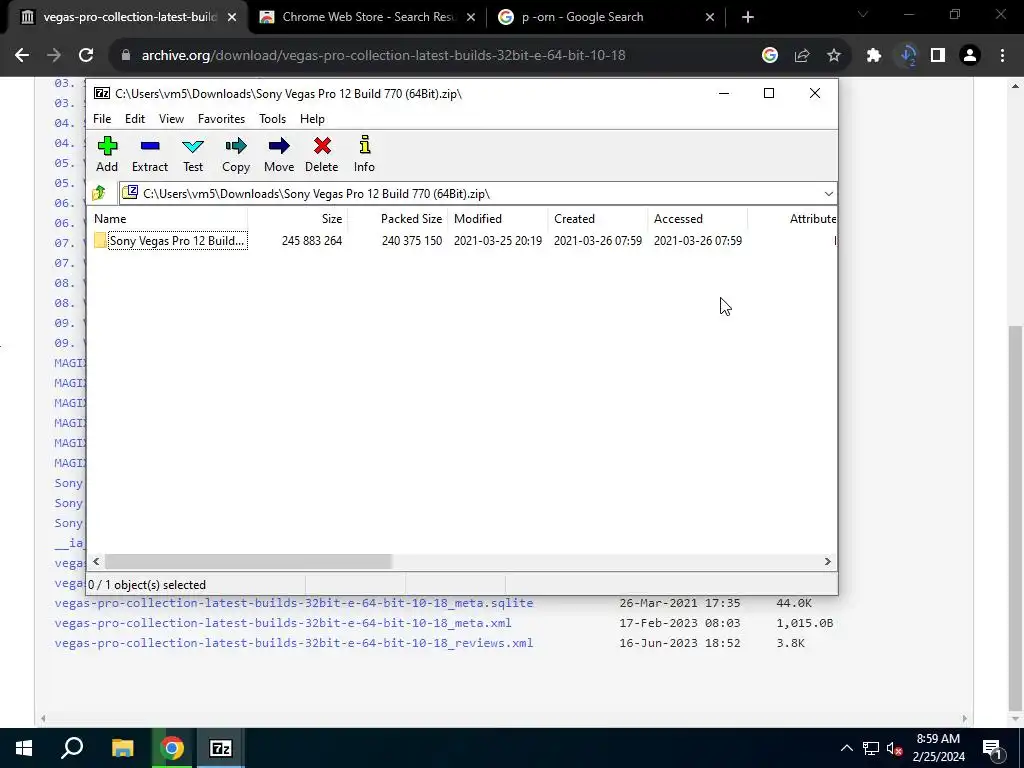Open File Explorer from the taskbar

pos(122,748)
